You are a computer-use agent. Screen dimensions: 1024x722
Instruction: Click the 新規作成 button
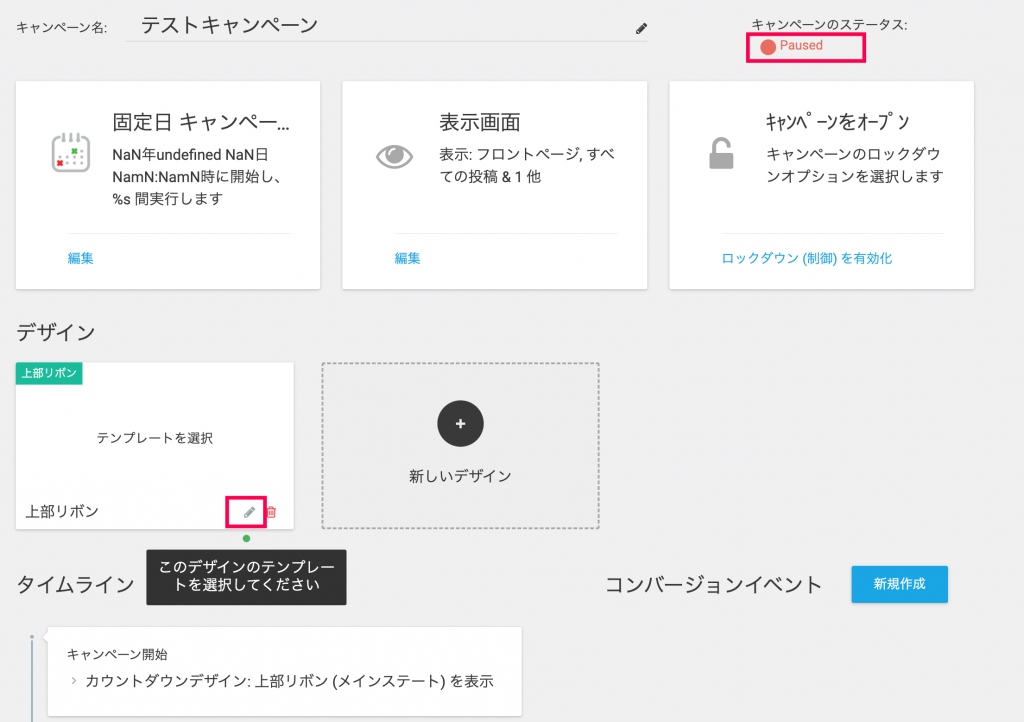pyautogui.click(x=899, y=584)
